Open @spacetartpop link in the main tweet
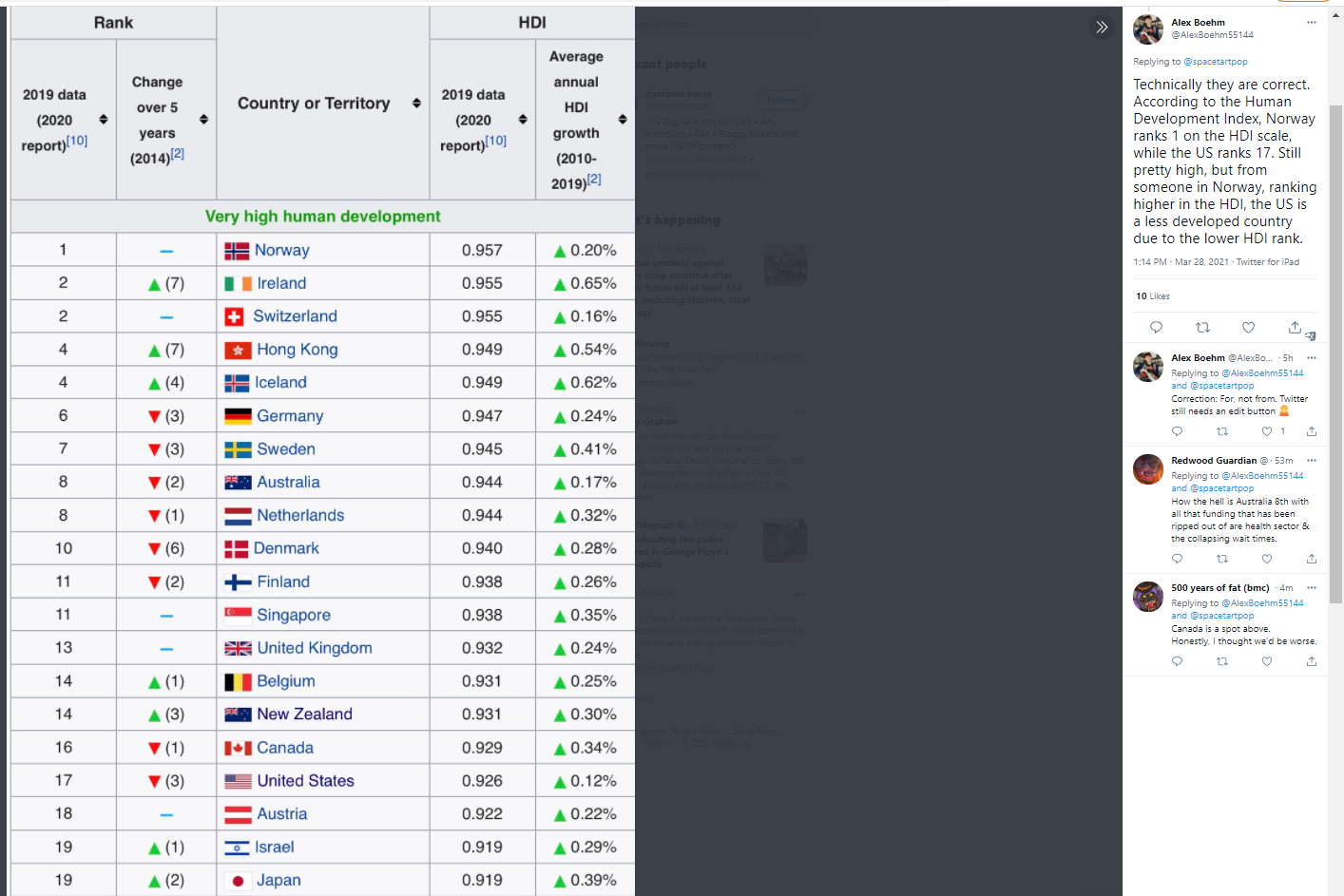This screenshot has height=896, width=1344. pos(1216,62)
